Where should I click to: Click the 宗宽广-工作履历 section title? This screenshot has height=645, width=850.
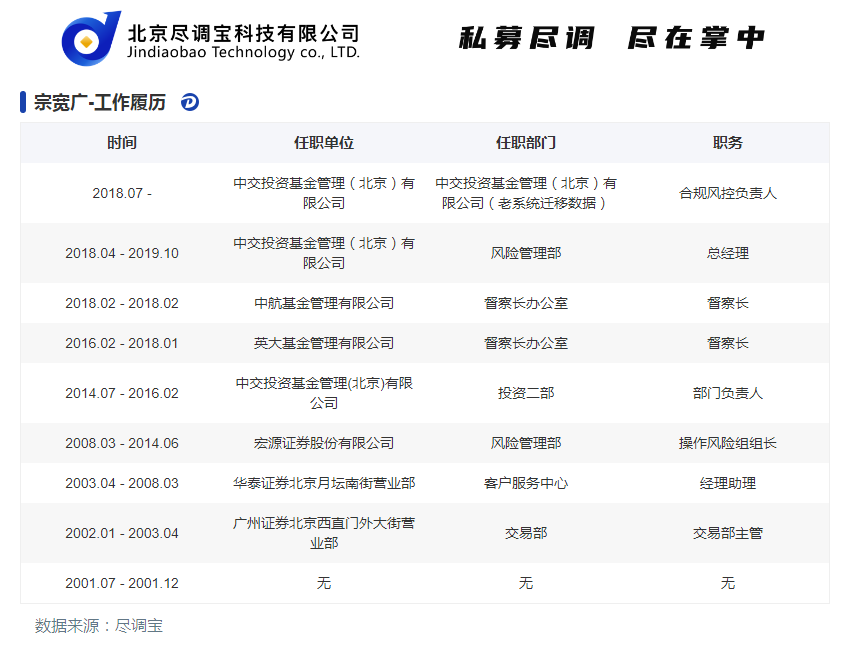point(100,102)
